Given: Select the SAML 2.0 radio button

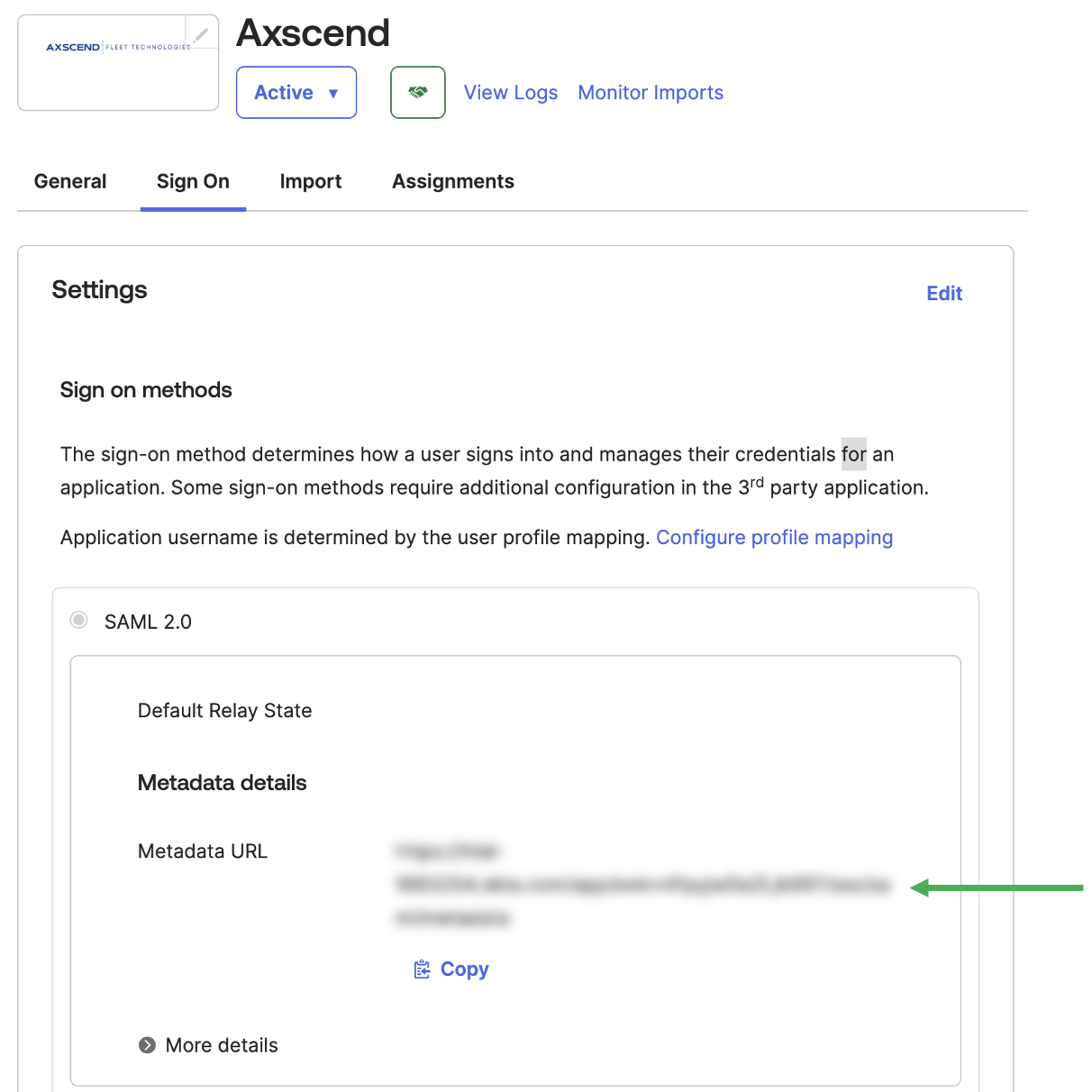Looking at the screenshot, I should click(x=79, y=620).
